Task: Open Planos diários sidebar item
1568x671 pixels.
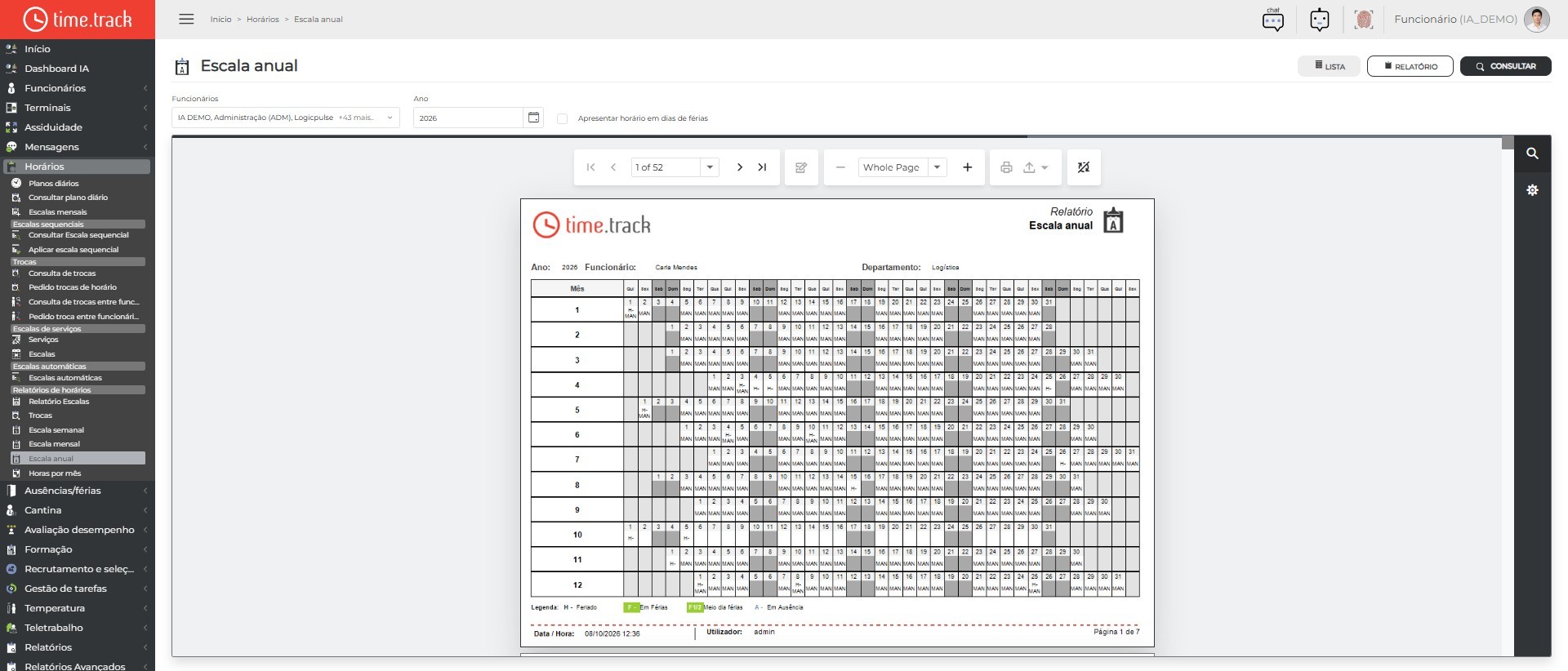Action: pyautogui.click(x=54, y=184)
